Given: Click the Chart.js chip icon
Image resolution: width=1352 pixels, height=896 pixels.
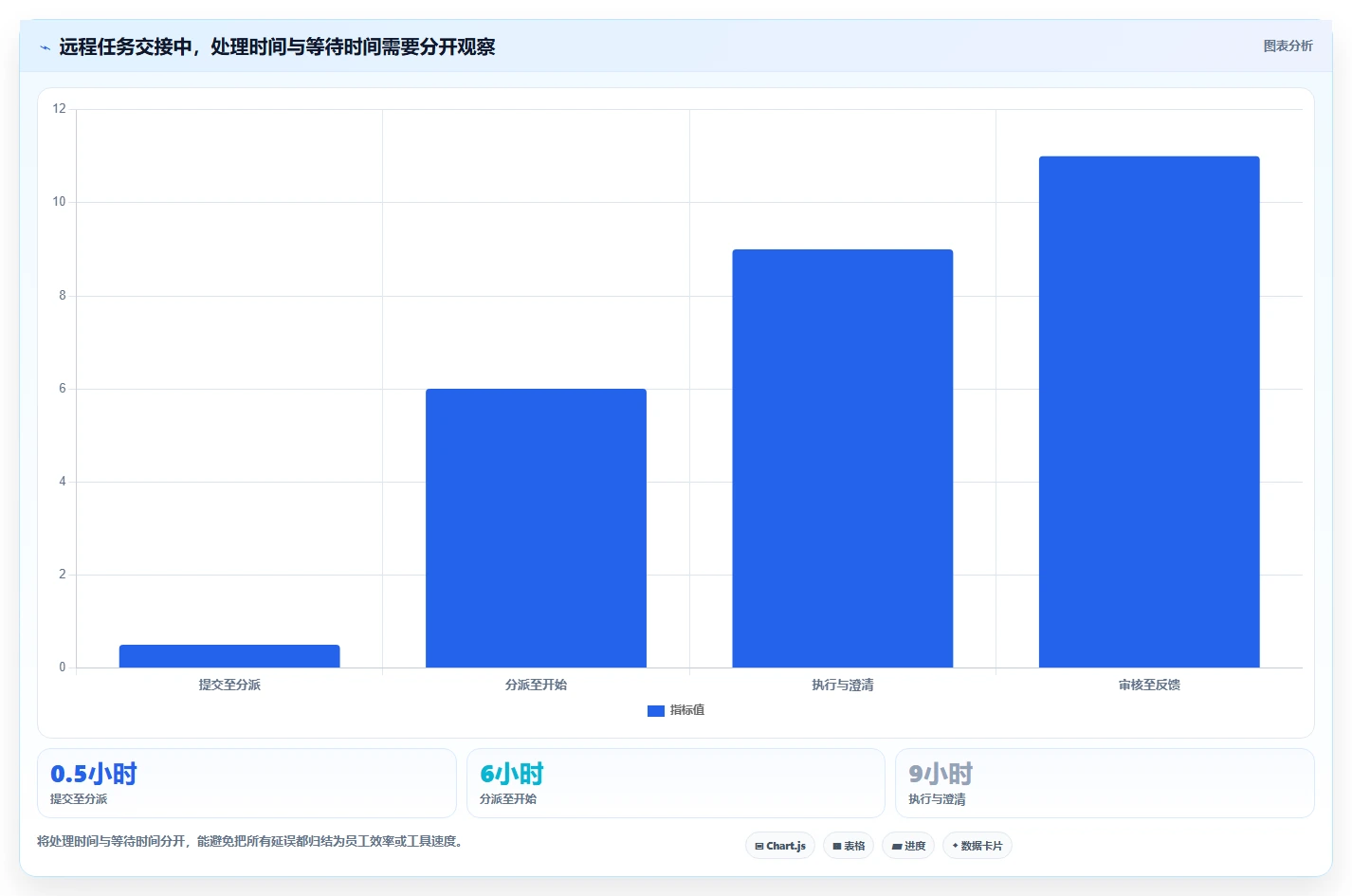Looking at the screenshot, I should (x=758, y=846).
